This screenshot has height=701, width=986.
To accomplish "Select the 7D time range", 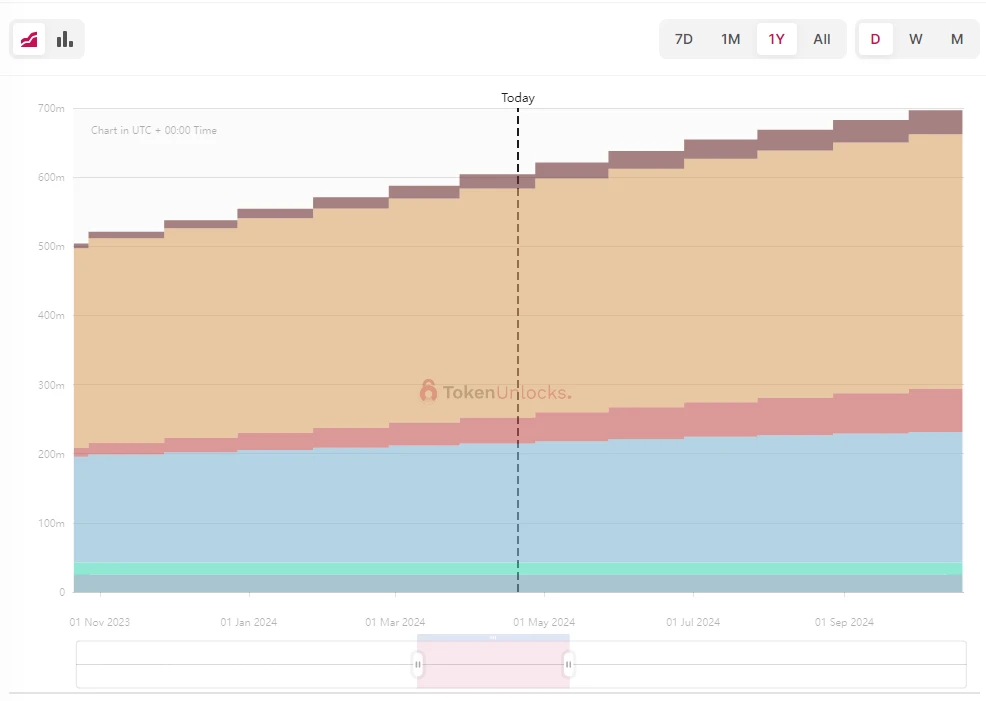I will point(684,39).
